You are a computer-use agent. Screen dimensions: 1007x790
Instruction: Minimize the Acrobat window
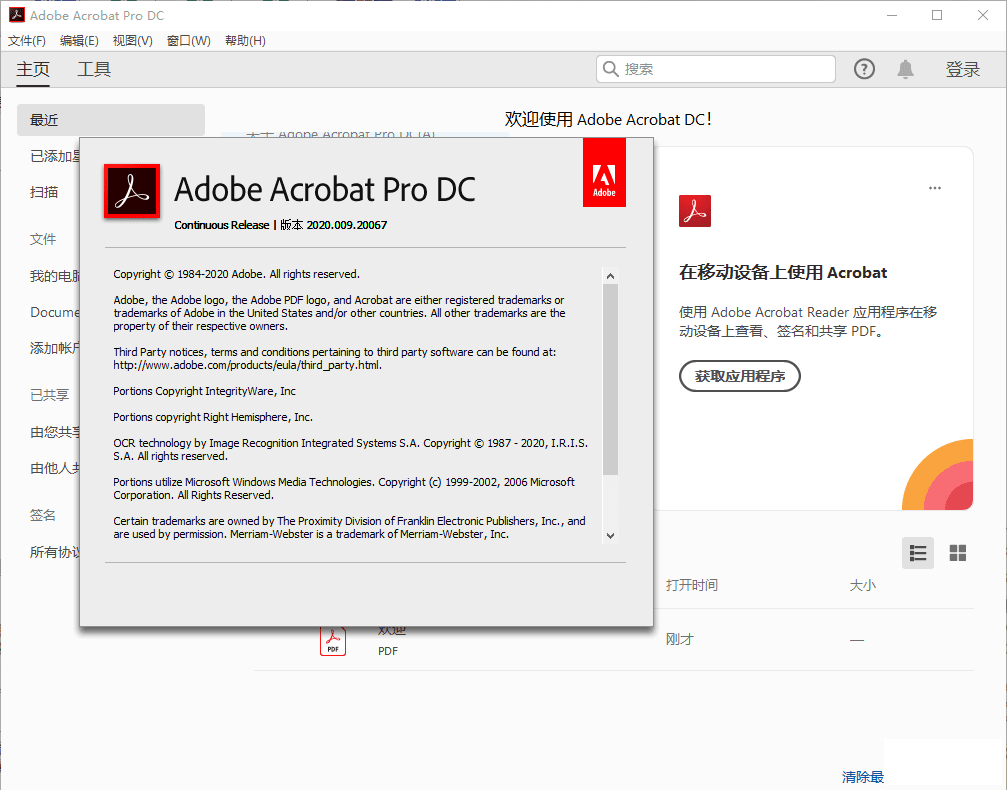click(891, 15)
